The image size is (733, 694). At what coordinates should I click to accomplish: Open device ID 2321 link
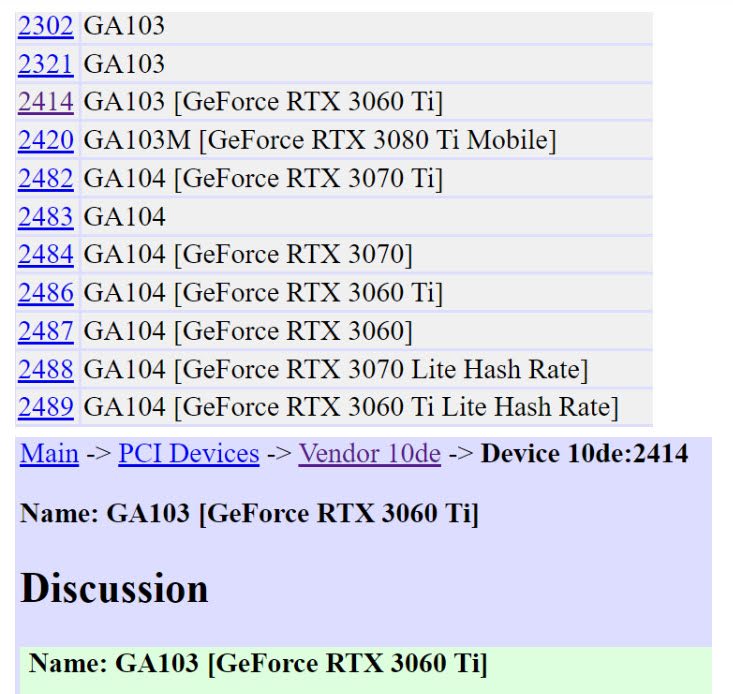pyautogui.click(x=46, y=64)
